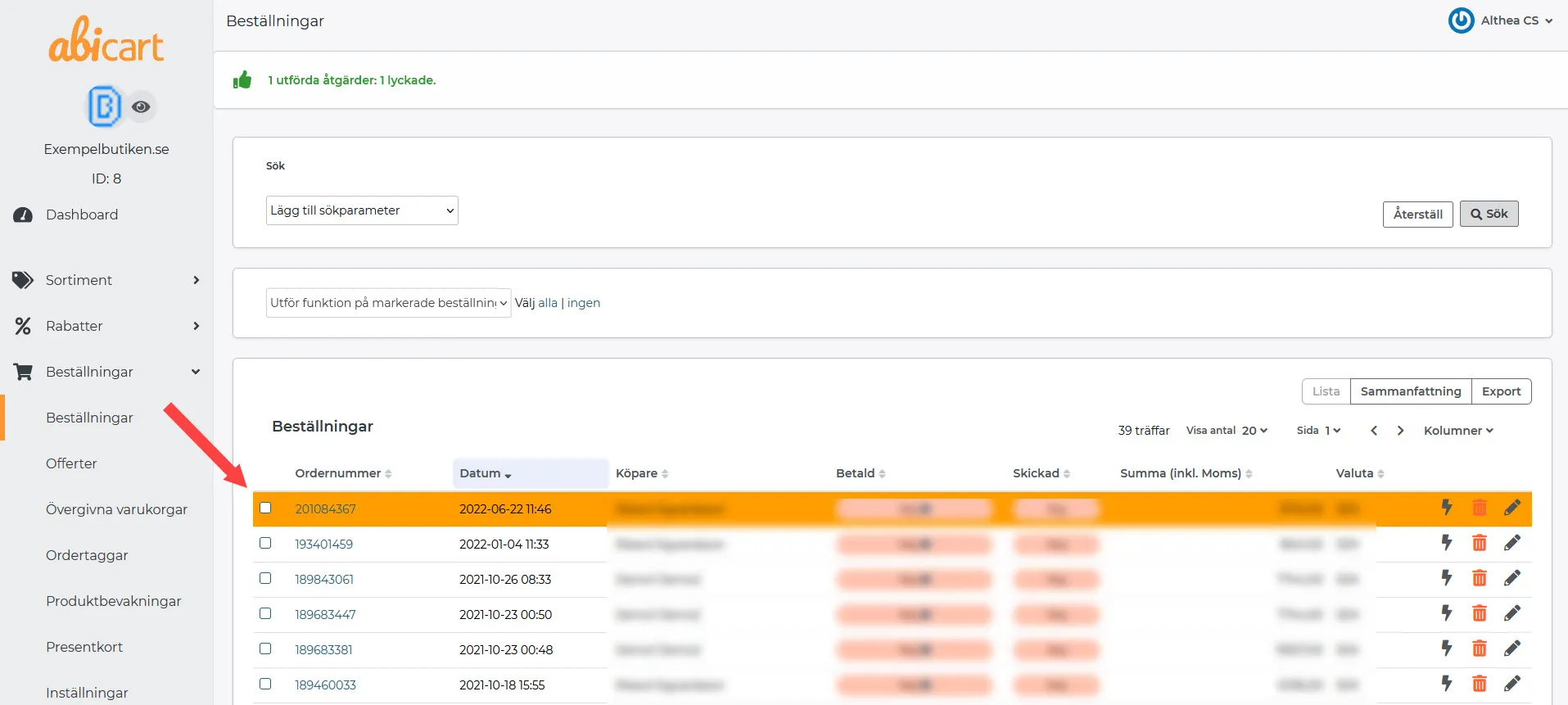
Task: Click the Beställningar cart icon
Action: point(23,372)
